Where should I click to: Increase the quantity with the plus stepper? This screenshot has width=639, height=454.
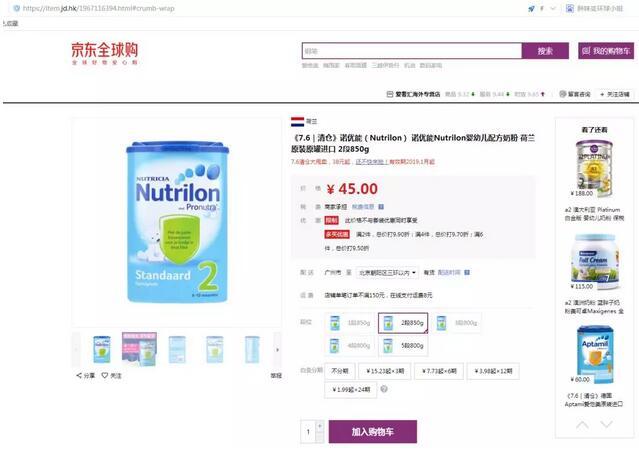click(320, 426)
